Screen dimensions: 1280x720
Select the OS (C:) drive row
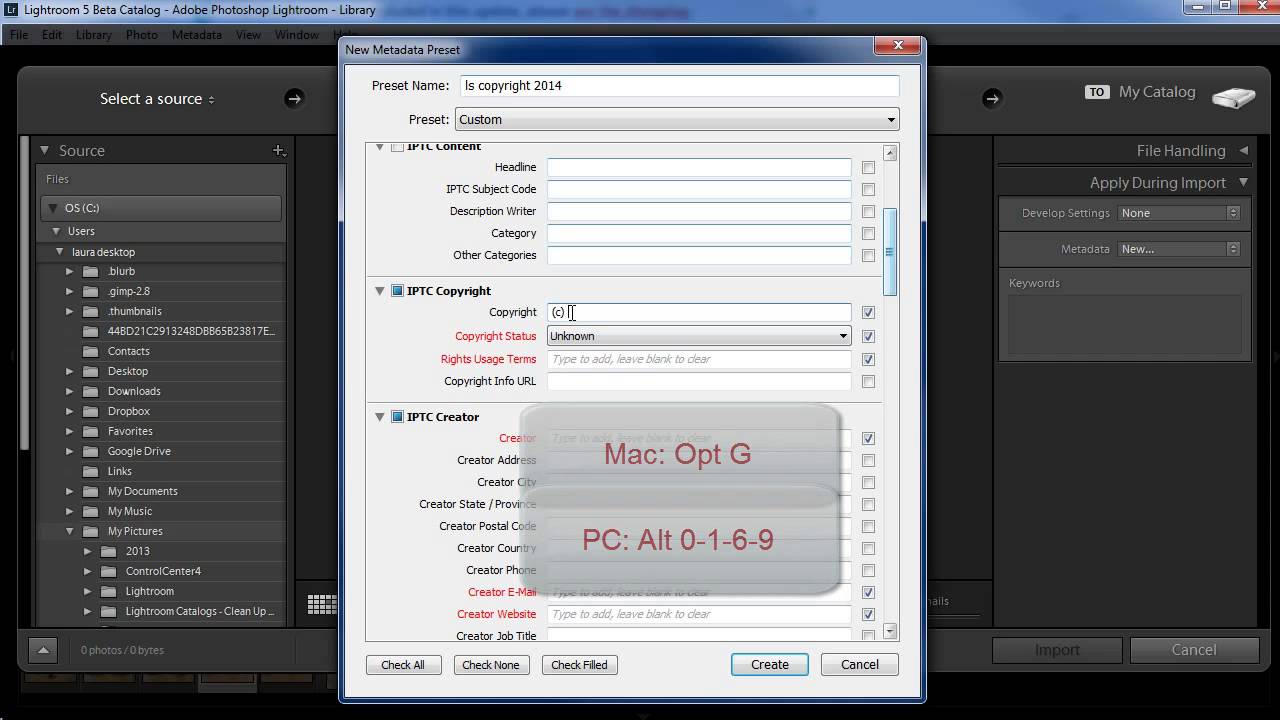(x=161, y=208)
